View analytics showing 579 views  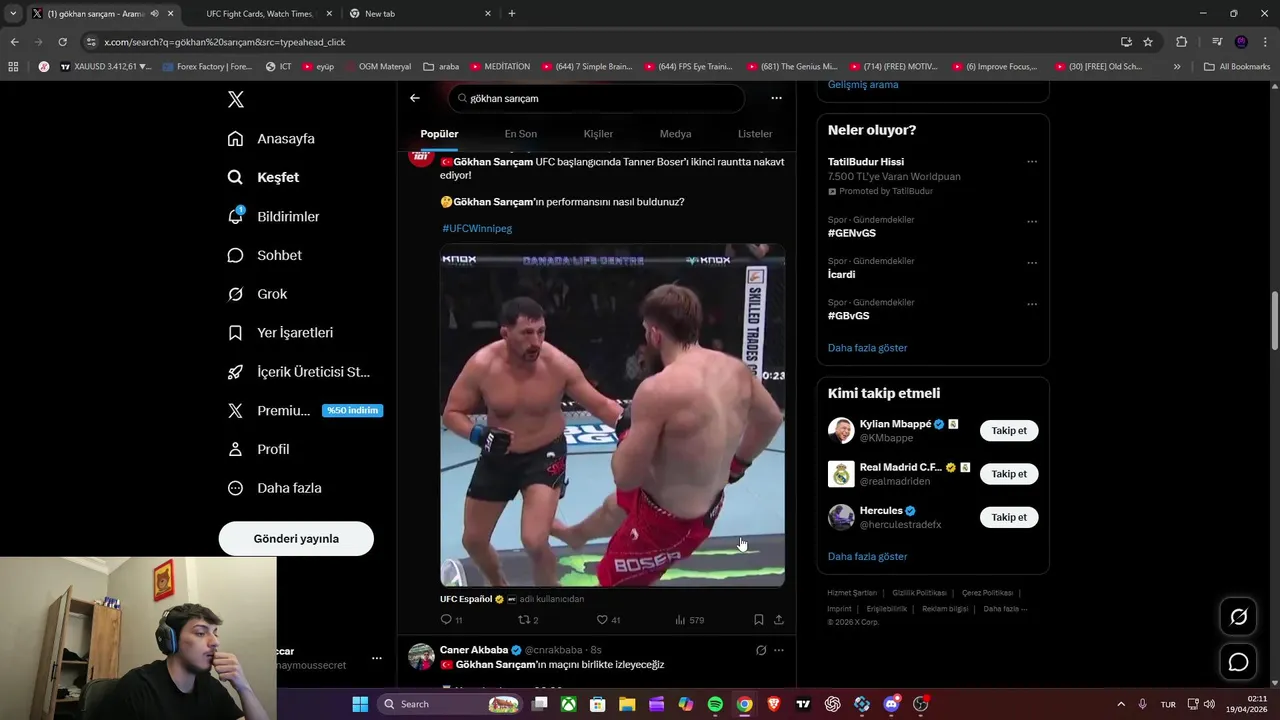(689, 620)
